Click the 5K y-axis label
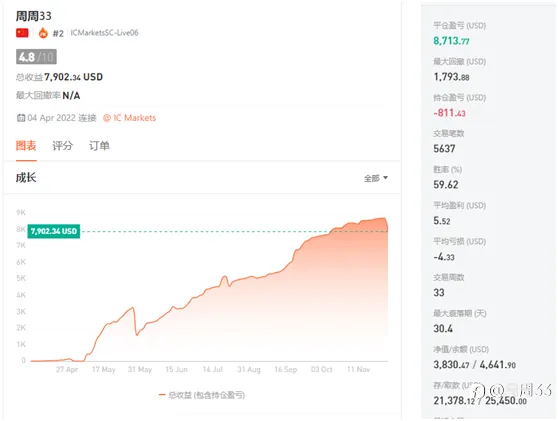 (x=21, y=278)
